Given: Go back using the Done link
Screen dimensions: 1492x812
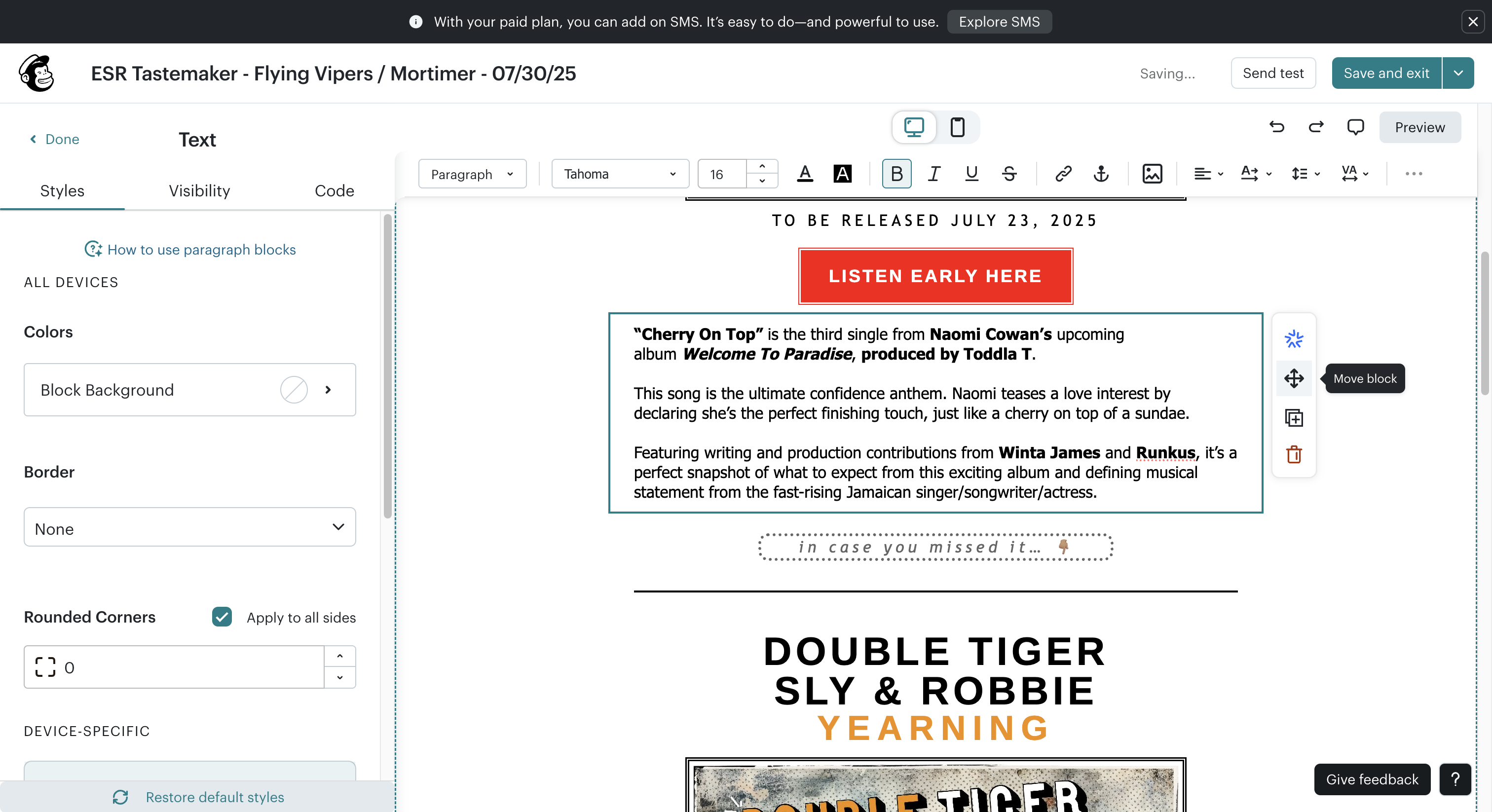Looking at the screenshot, I should pyautogui.click(x=54, y=139).
